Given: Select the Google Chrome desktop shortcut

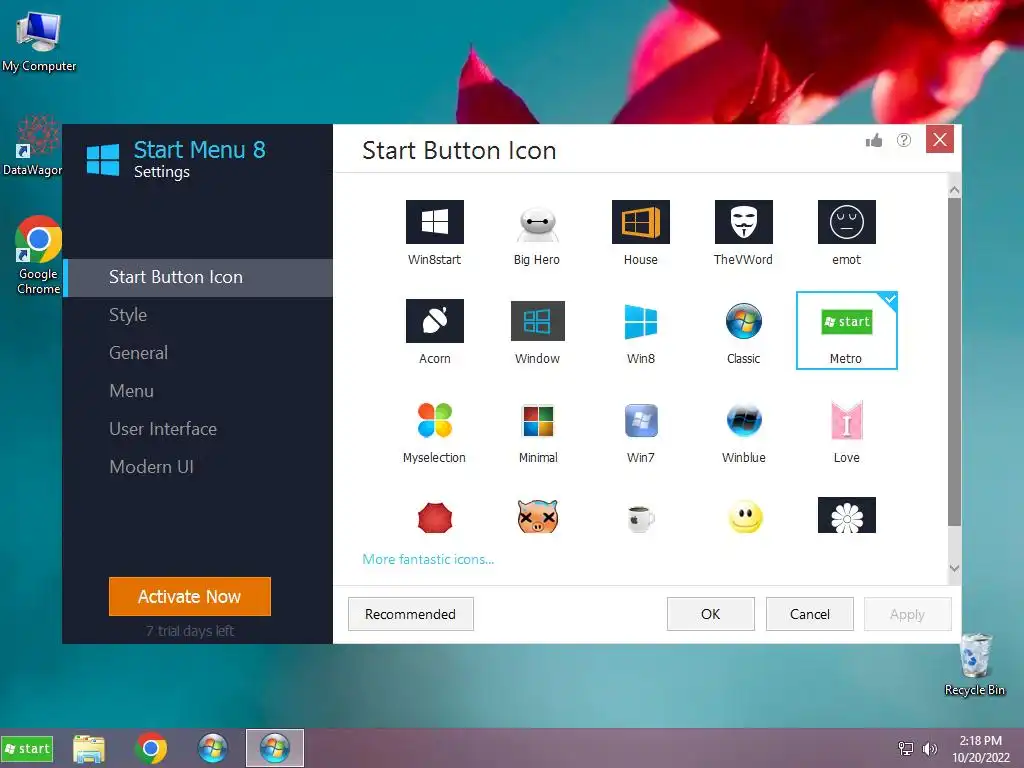Looking at the screenshot, I should tap(38, 256).
